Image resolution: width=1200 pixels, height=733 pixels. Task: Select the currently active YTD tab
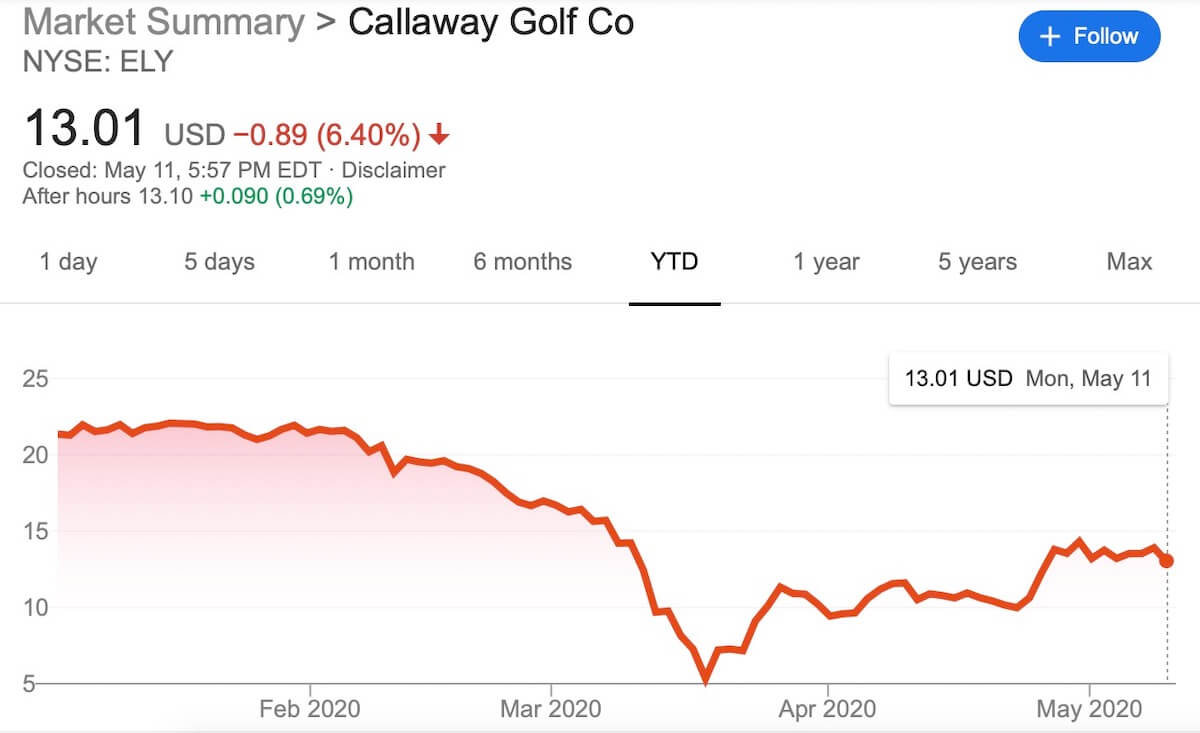point(674,262)
